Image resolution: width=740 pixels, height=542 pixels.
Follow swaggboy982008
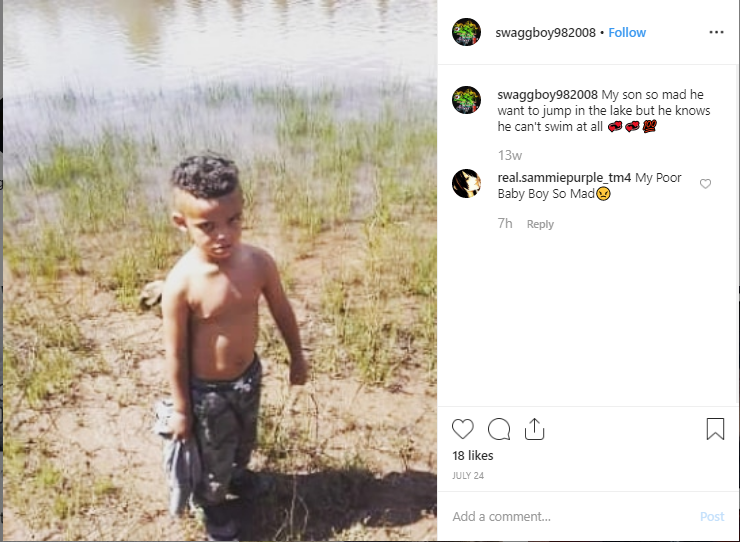click(x=627, y=33)
